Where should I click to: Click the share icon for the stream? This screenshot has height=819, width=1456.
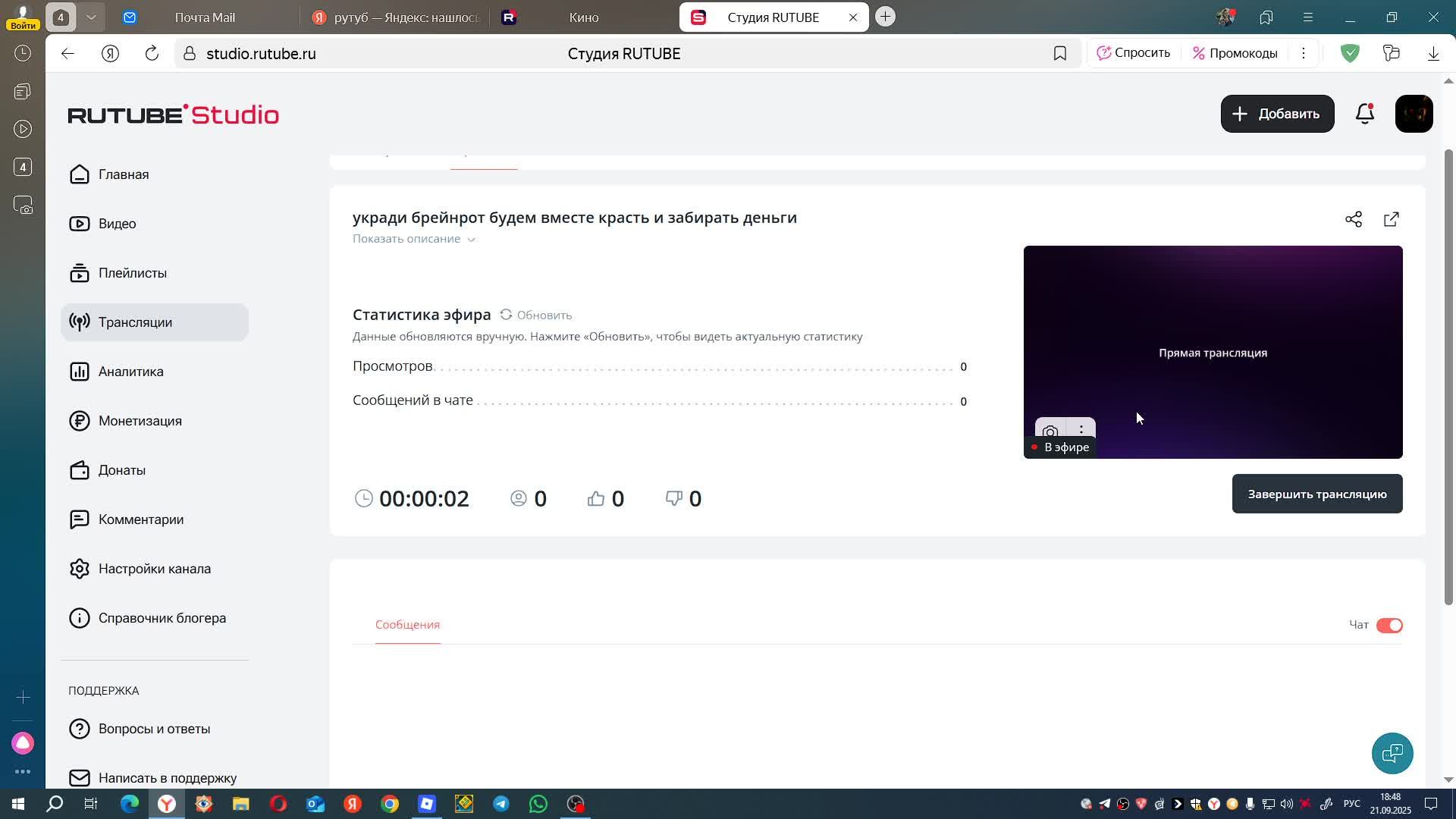(x=1354, y=219)
